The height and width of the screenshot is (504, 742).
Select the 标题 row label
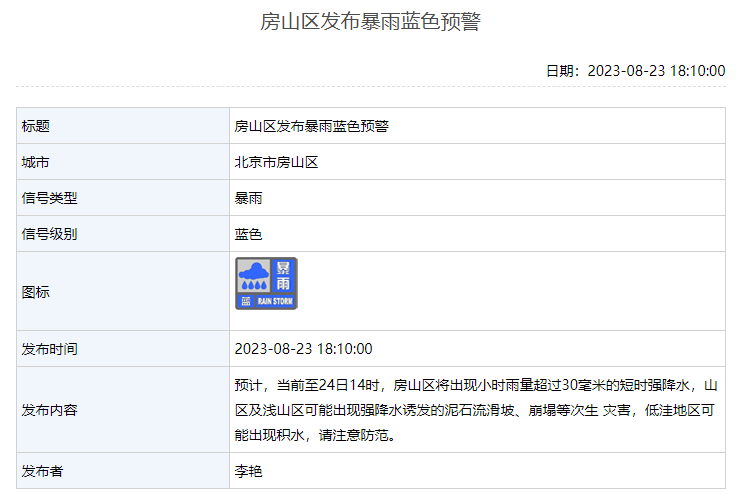[x=36, y=126]
